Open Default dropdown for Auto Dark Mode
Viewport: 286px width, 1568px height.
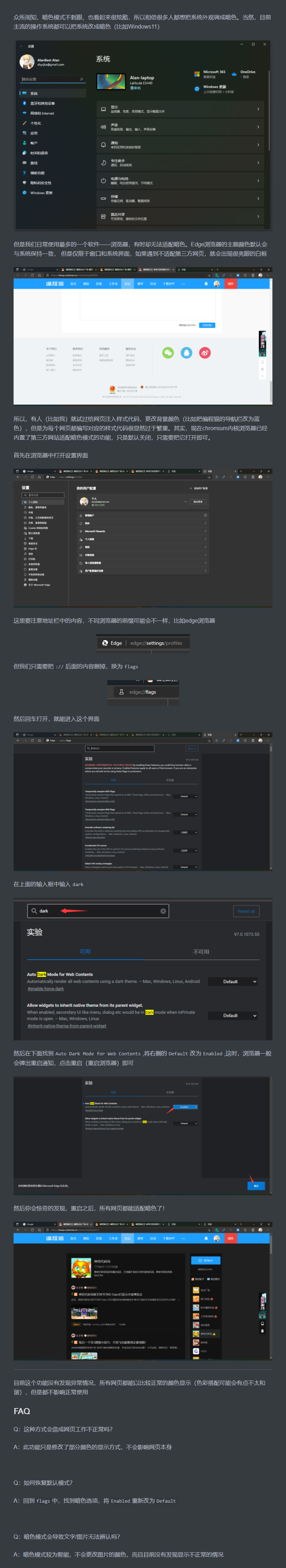tap(233, 981)
